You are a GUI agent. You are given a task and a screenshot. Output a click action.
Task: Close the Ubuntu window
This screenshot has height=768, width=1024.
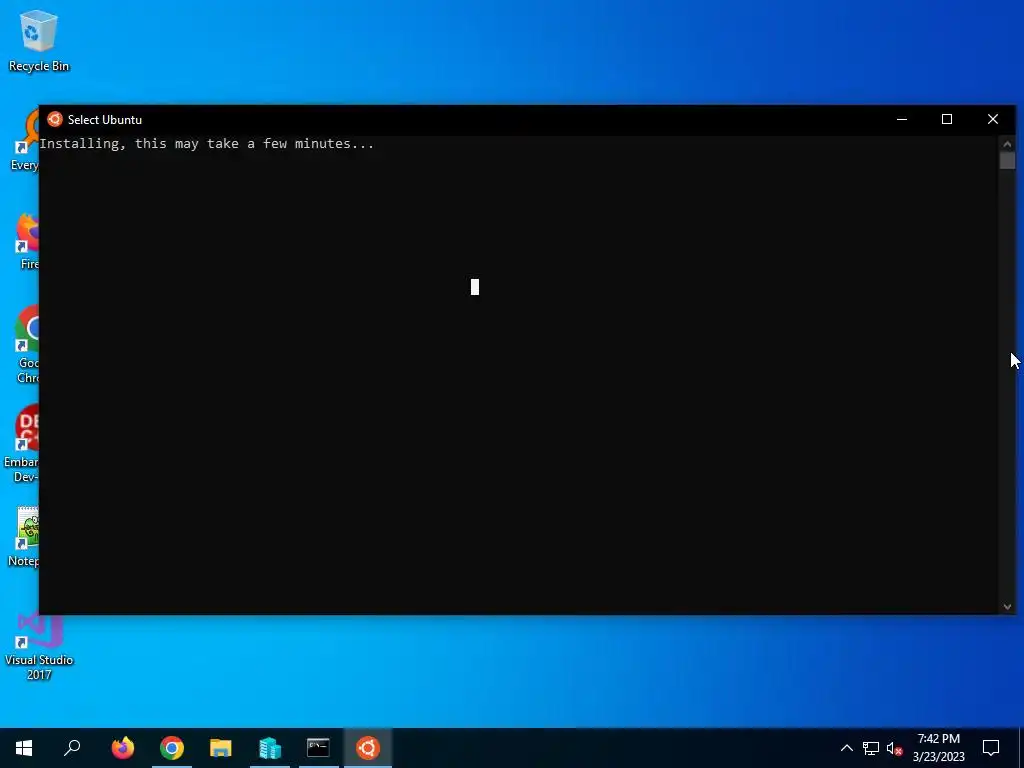[x=993, y=120]
